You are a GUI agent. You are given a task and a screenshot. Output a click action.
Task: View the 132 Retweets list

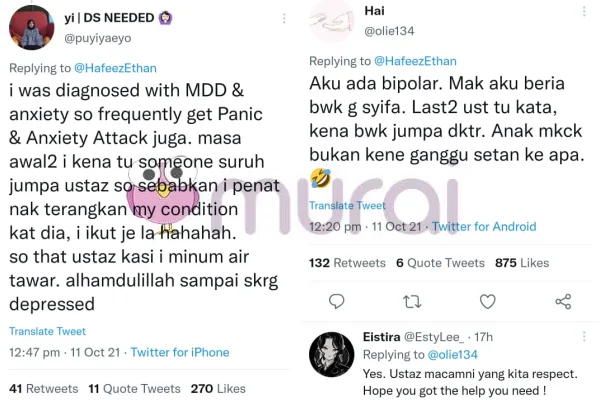(347, 263)
